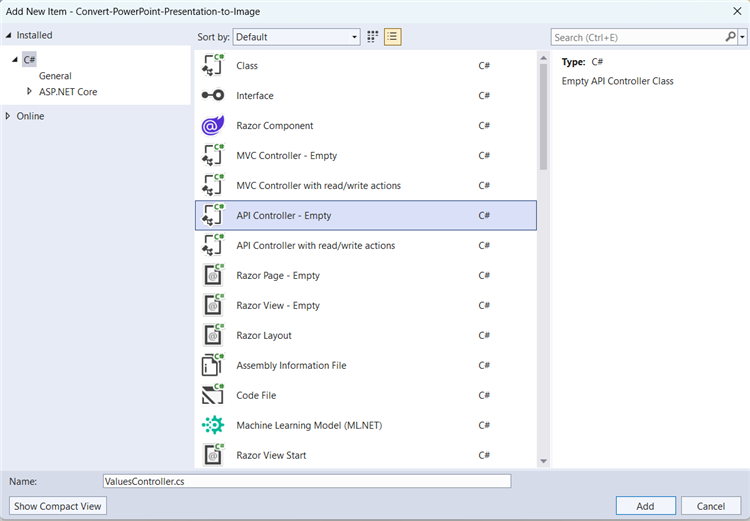
Task: Select the Class template icon
Action: pyautogui.click(x=212, y=66)
